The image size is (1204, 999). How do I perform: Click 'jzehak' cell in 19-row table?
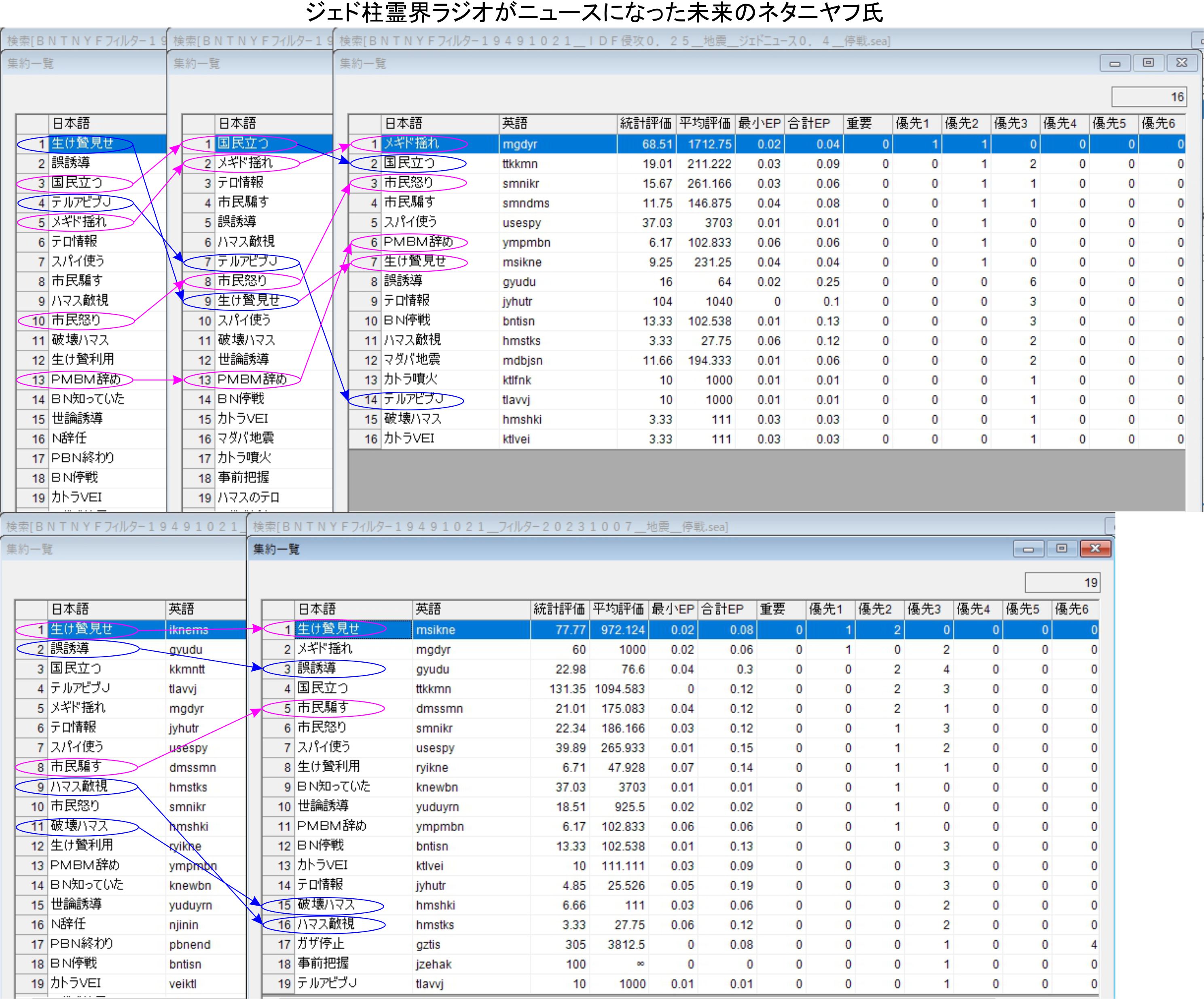click(x=471, y=964)
